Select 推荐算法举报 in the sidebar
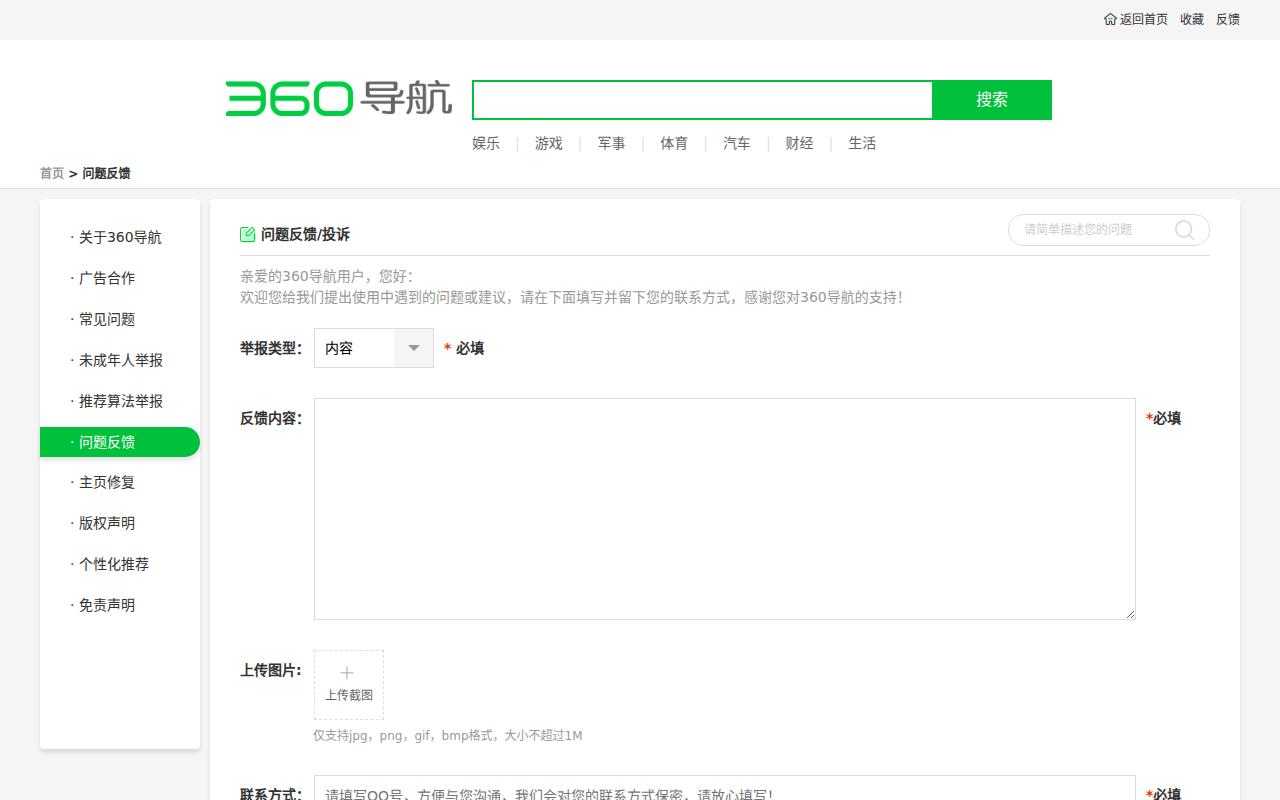1280x800 pixels. 120,401
